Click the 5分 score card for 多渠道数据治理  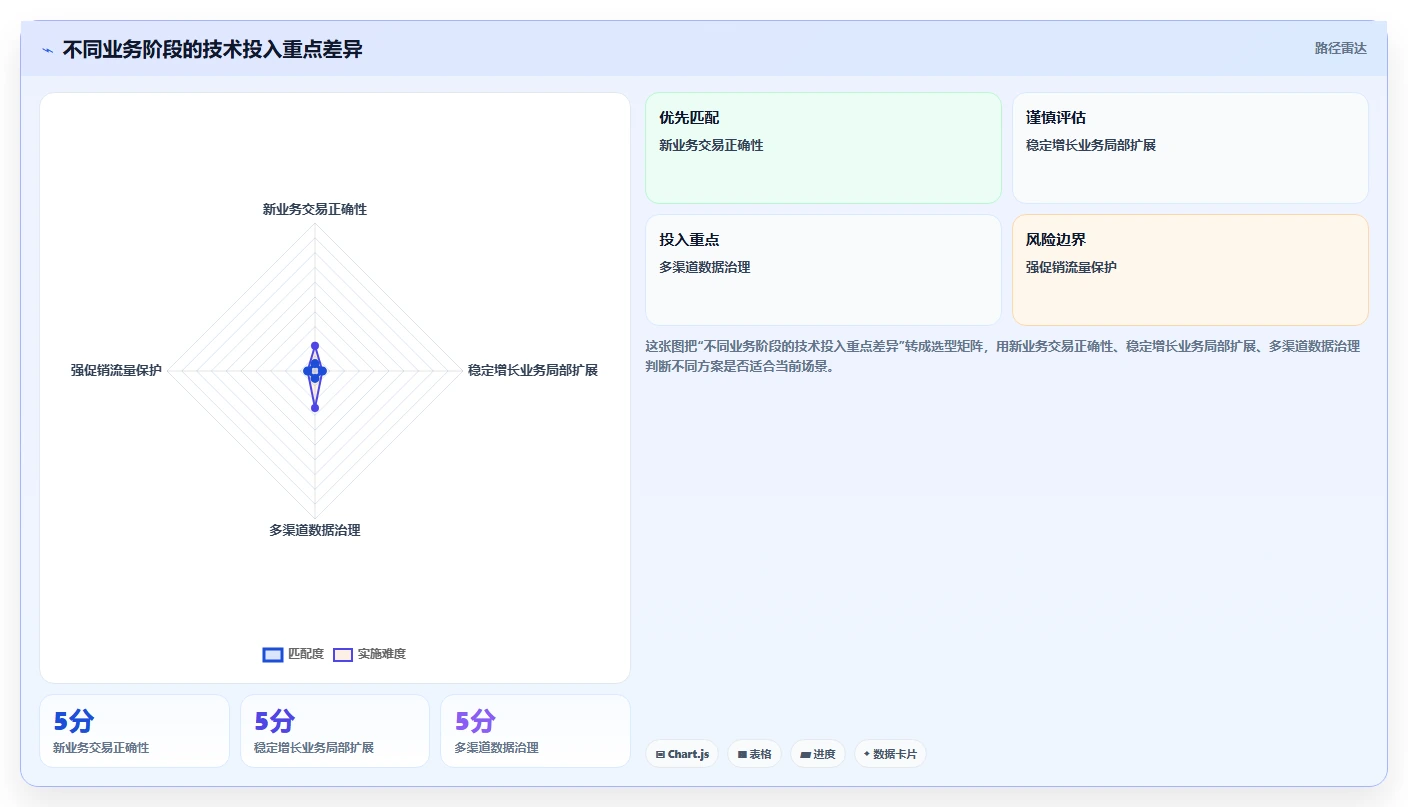coord(535,731)
